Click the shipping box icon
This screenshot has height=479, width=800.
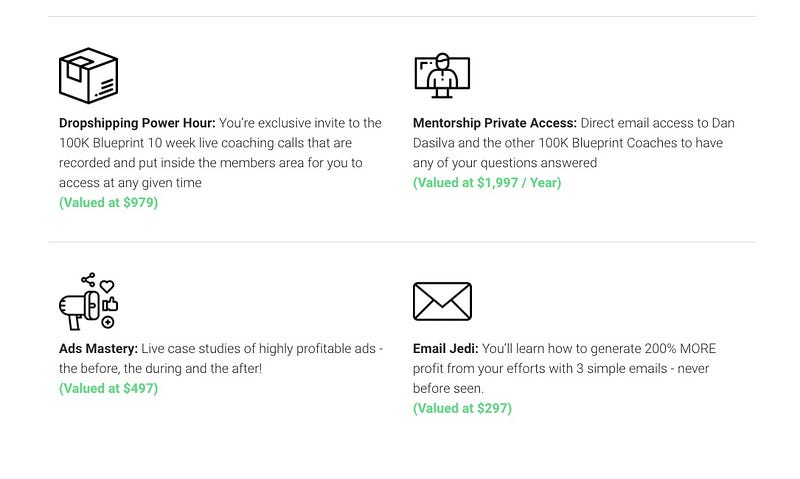(88, 76)
